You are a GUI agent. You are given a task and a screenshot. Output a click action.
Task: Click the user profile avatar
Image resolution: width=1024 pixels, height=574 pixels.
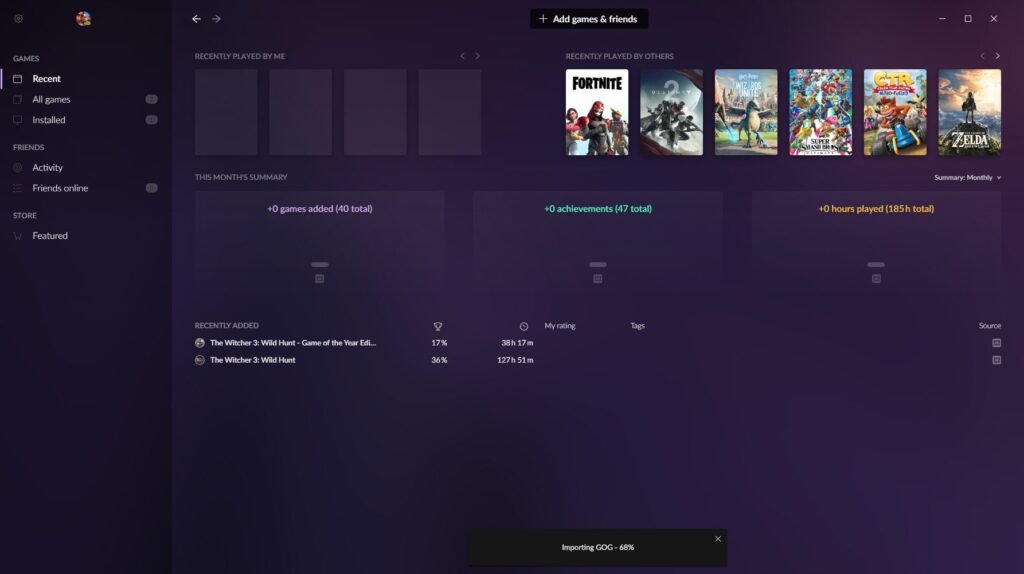pos(83,18)
